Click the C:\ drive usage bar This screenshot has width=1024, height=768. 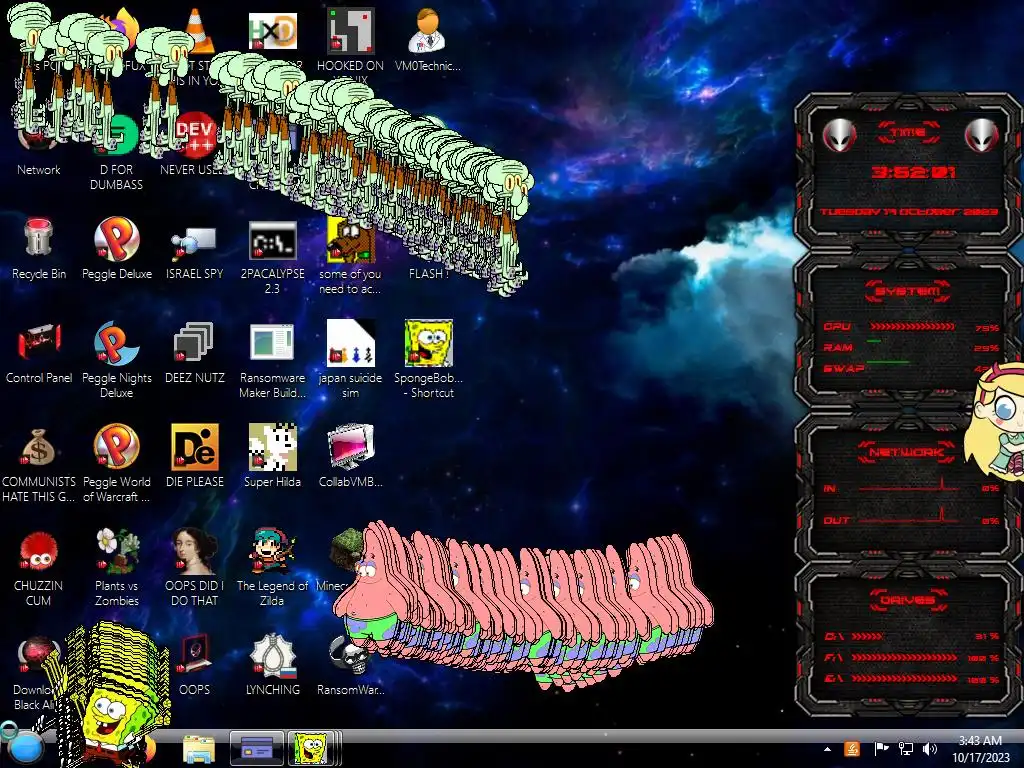coord(868,636)
